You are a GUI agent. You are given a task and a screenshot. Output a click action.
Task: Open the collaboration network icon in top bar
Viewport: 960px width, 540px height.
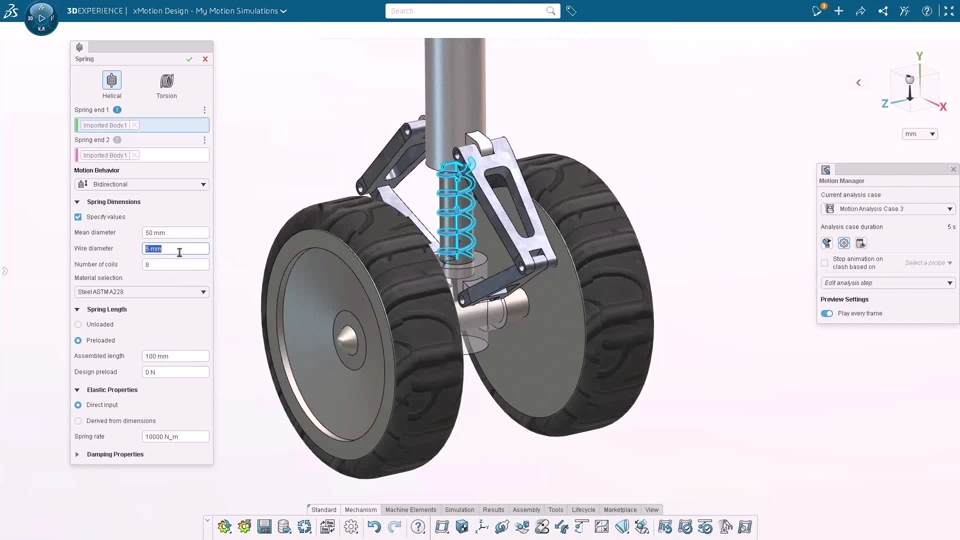tap(883, 11)
